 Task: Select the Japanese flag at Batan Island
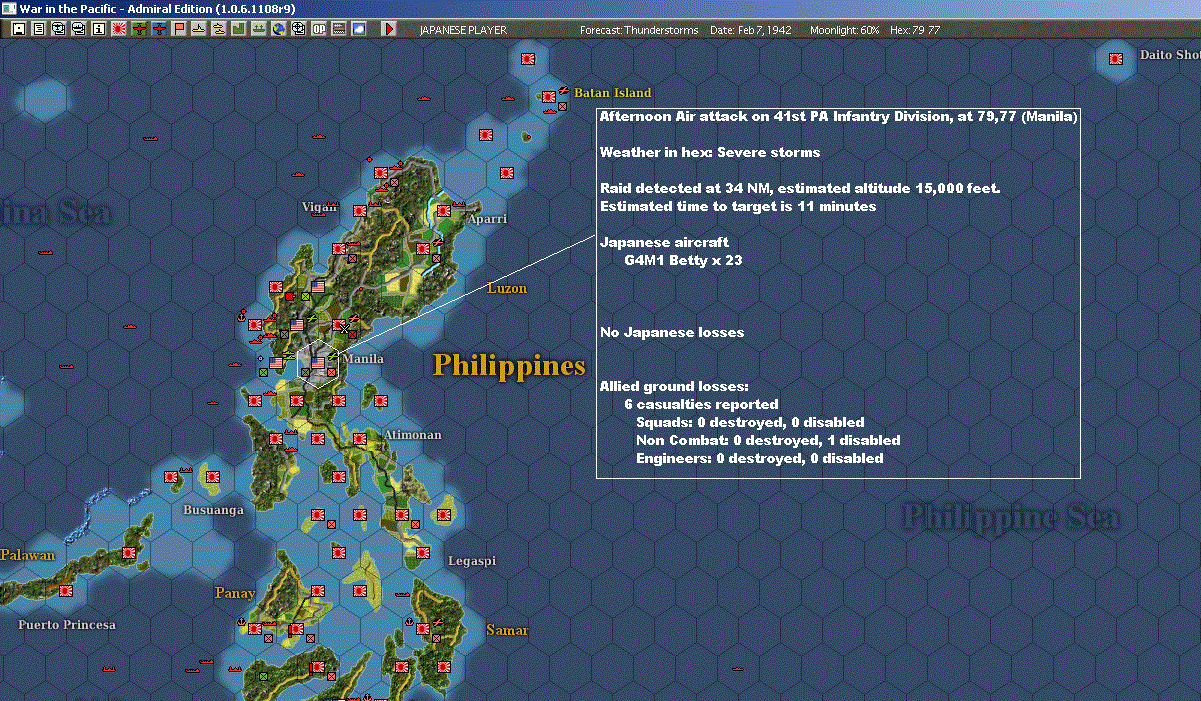[x=549, y=97]
